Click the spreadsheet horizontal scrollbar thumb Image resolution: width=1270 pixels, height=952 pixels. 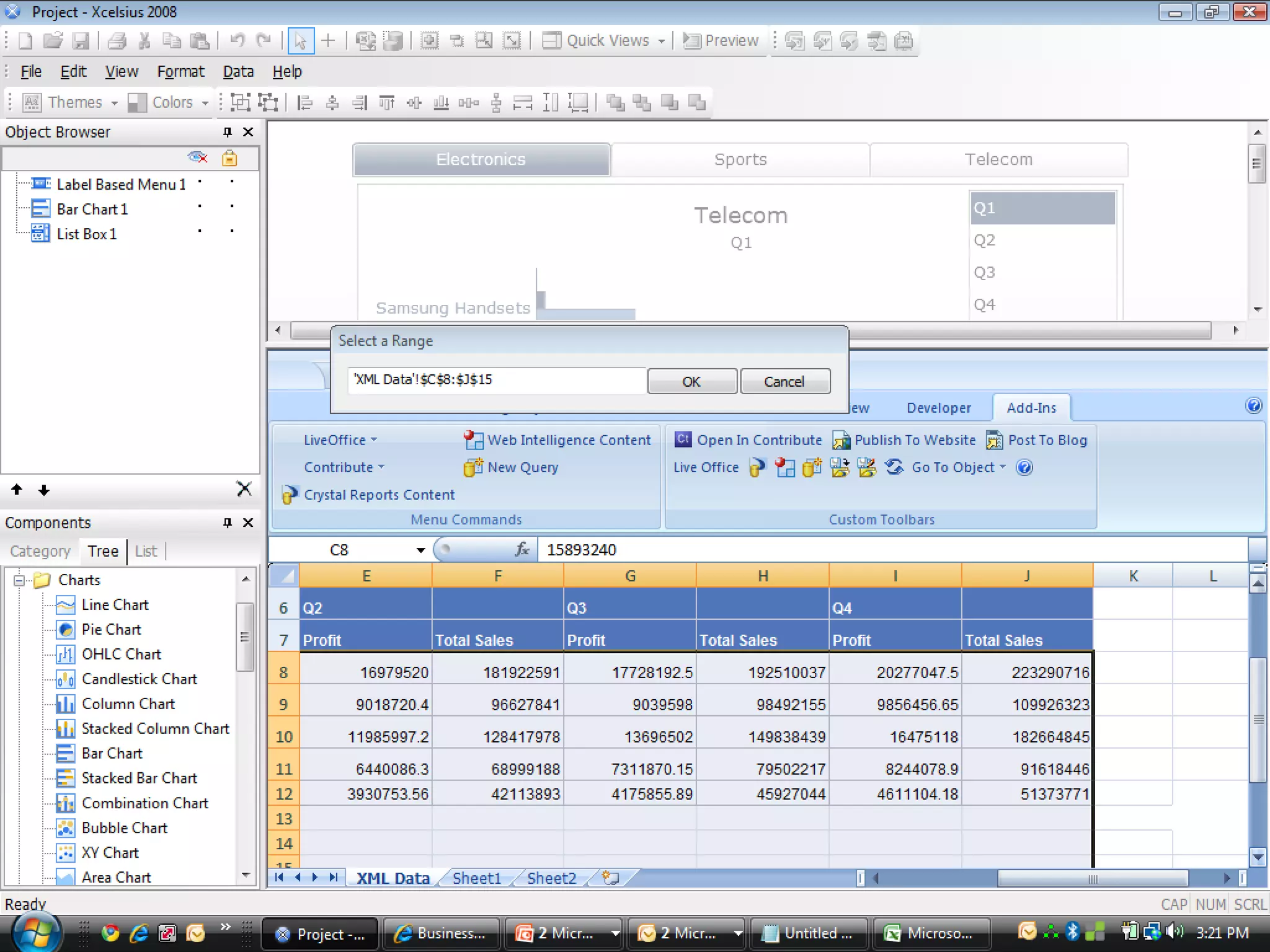tap(1093, 878)
